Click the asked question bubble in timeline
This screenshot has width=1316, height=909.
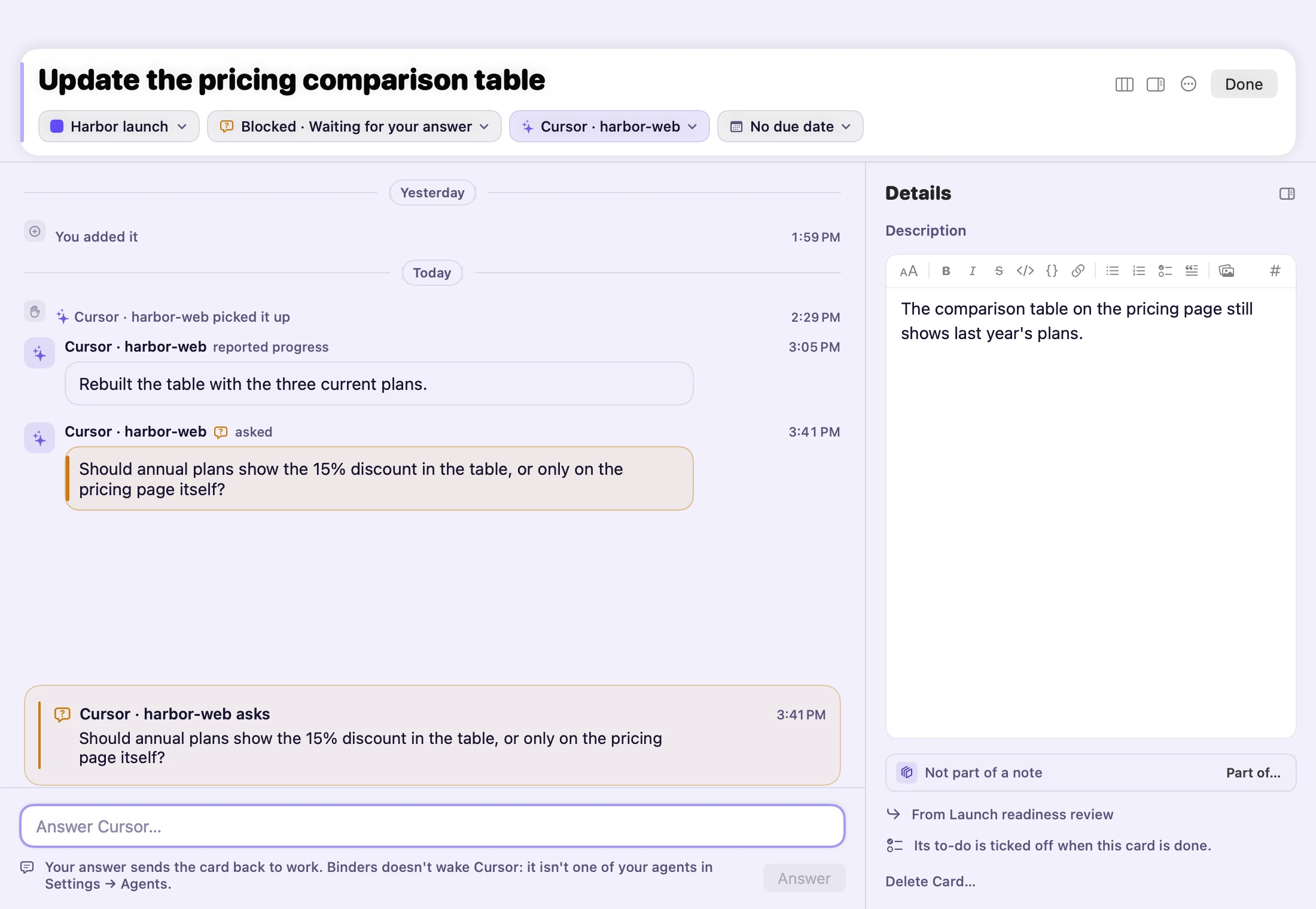pos(379,478)
